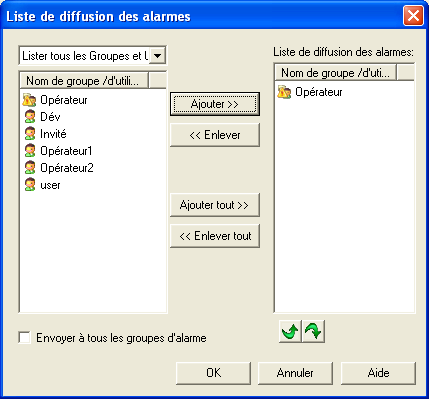Select the Invité user icon

[30, 134]
